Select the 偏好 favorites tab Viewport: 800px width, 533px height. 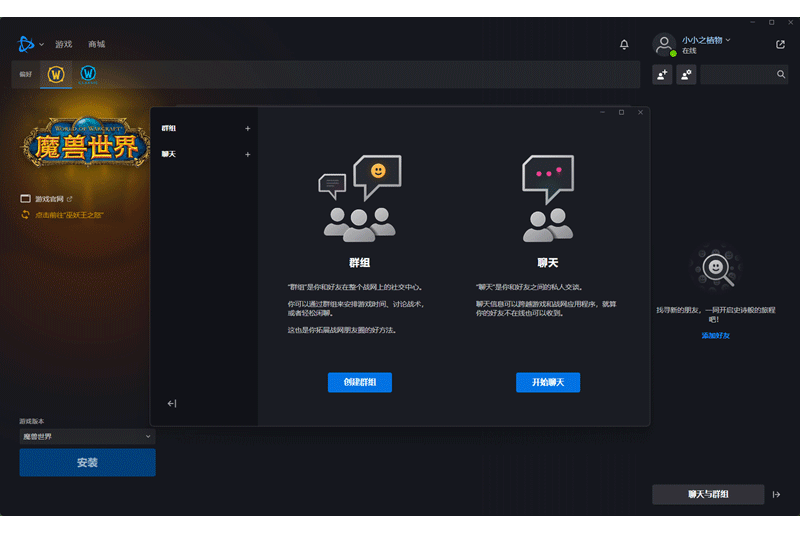(26, 74)
